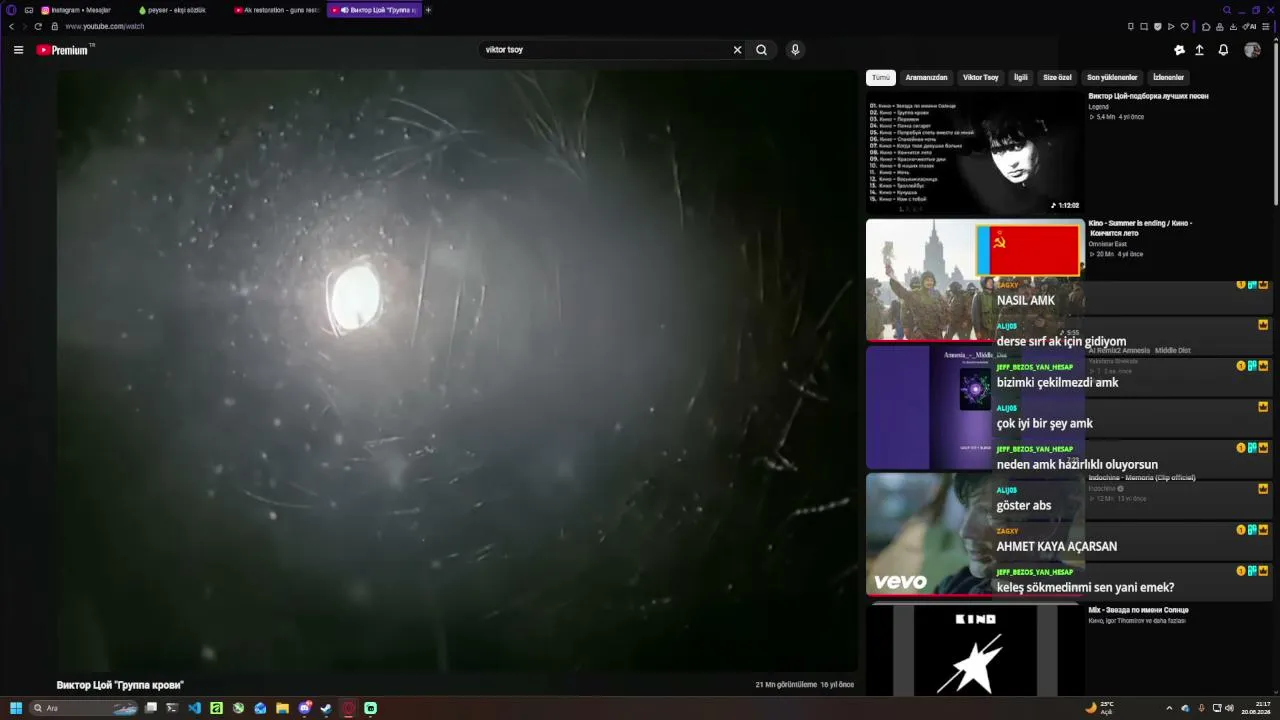Open the site lock info icon

coord(55,26)
